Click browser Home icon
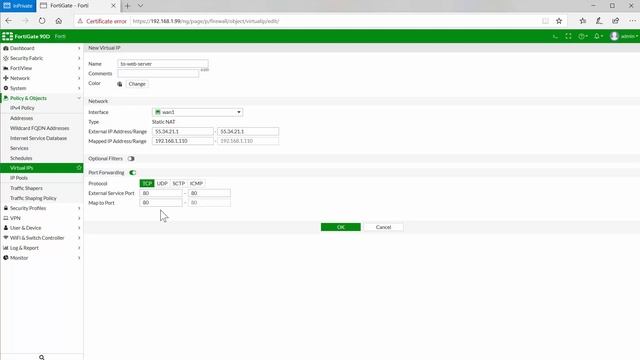Screen dimensions: 640x360 click(x=59, y=21)
